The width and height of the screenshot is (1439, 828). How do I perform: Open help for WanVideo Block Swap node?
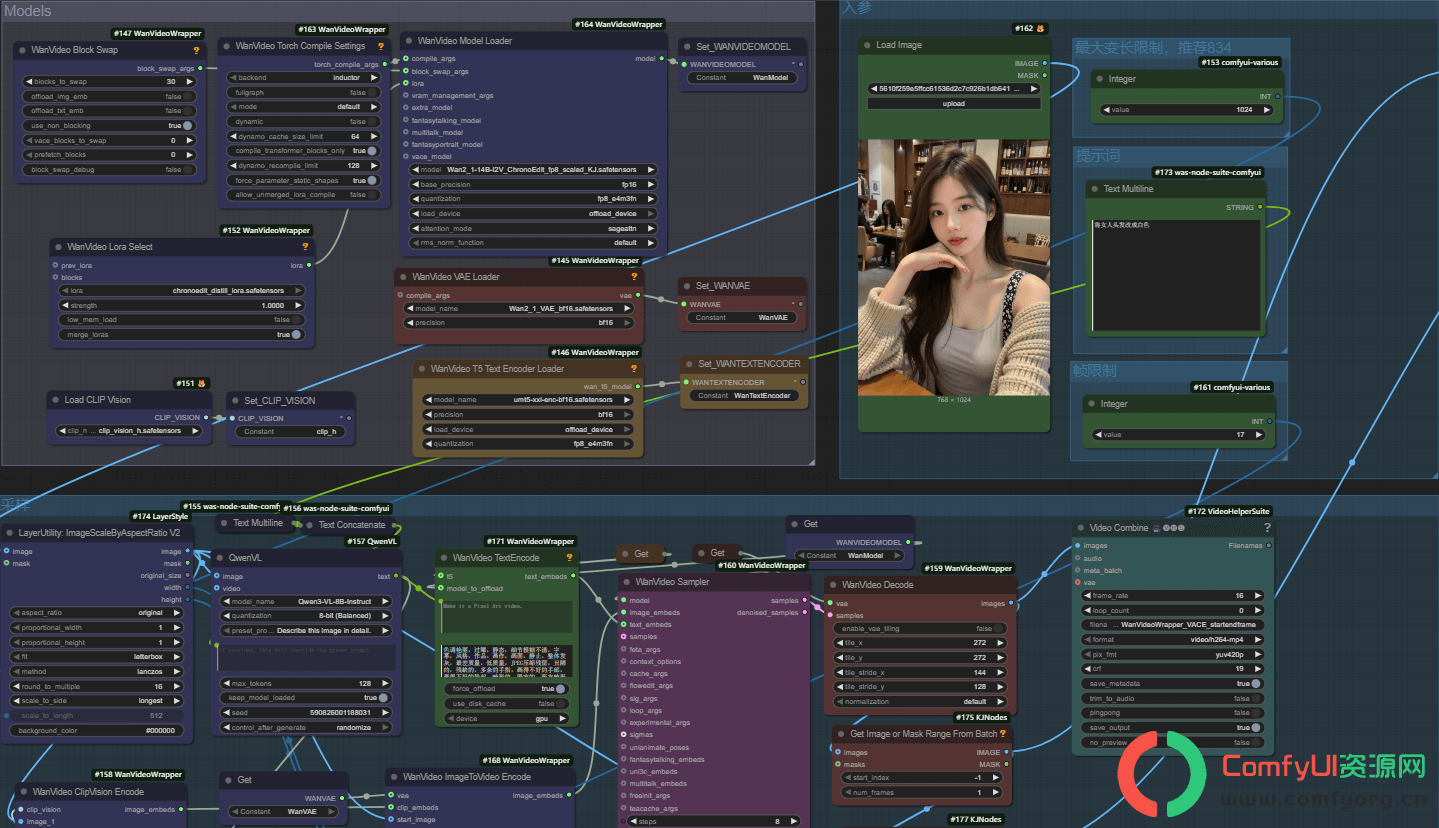click(196, 49)
